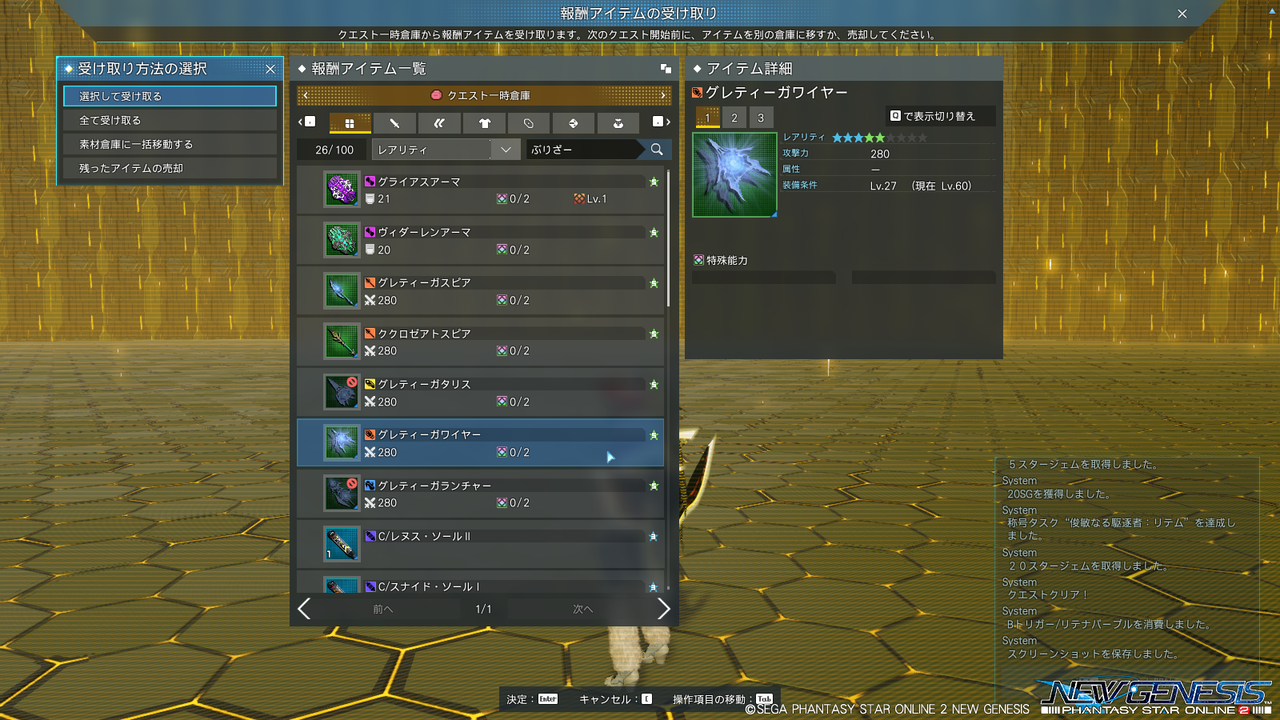Click the 前へ previous page button
The width and height of the screenshot is (1280, 720).
(x=383, y=609)
